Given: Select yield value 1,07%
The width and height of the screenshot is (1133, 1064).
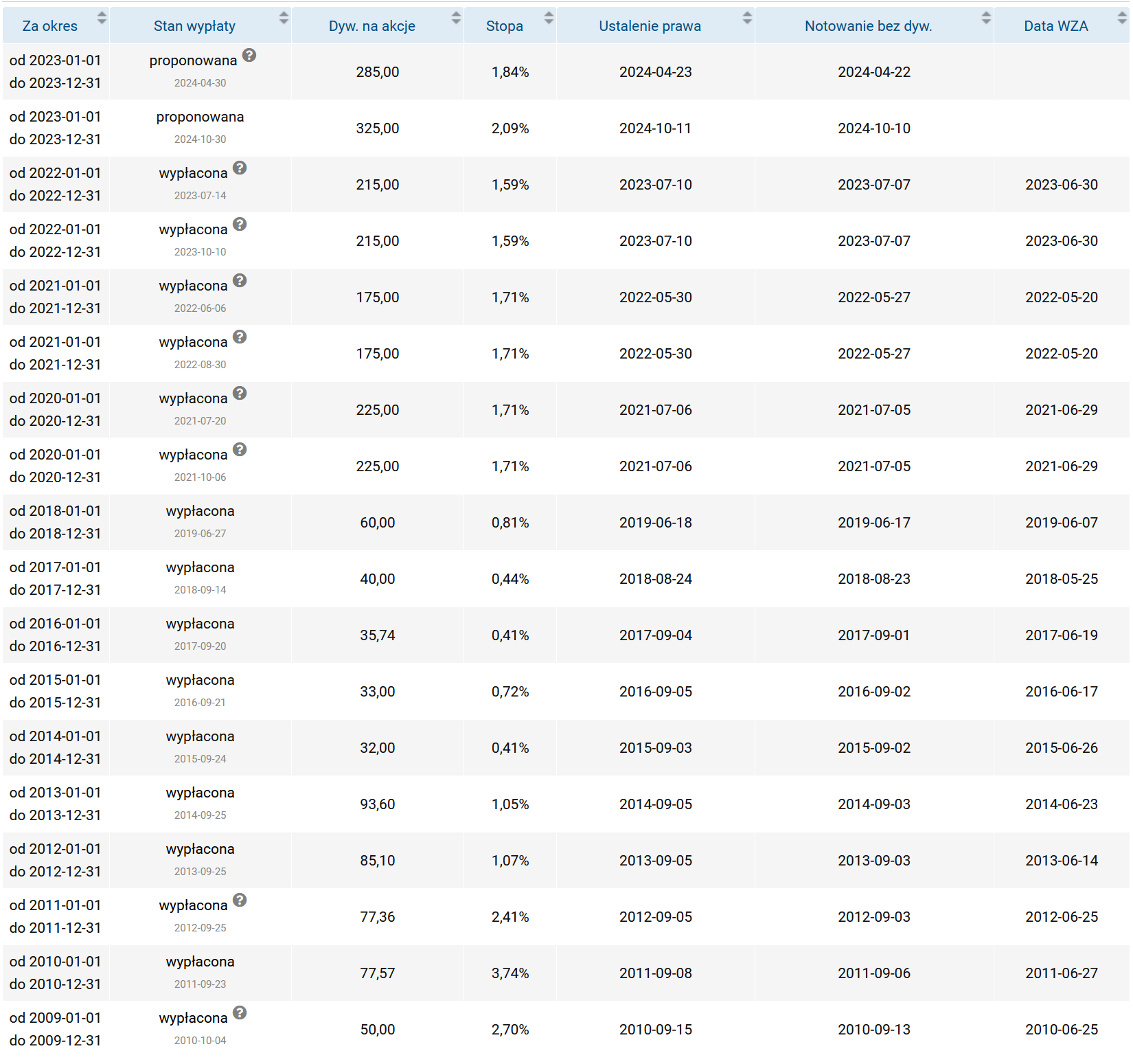Looking at the screenshot, I should point(510,861).
